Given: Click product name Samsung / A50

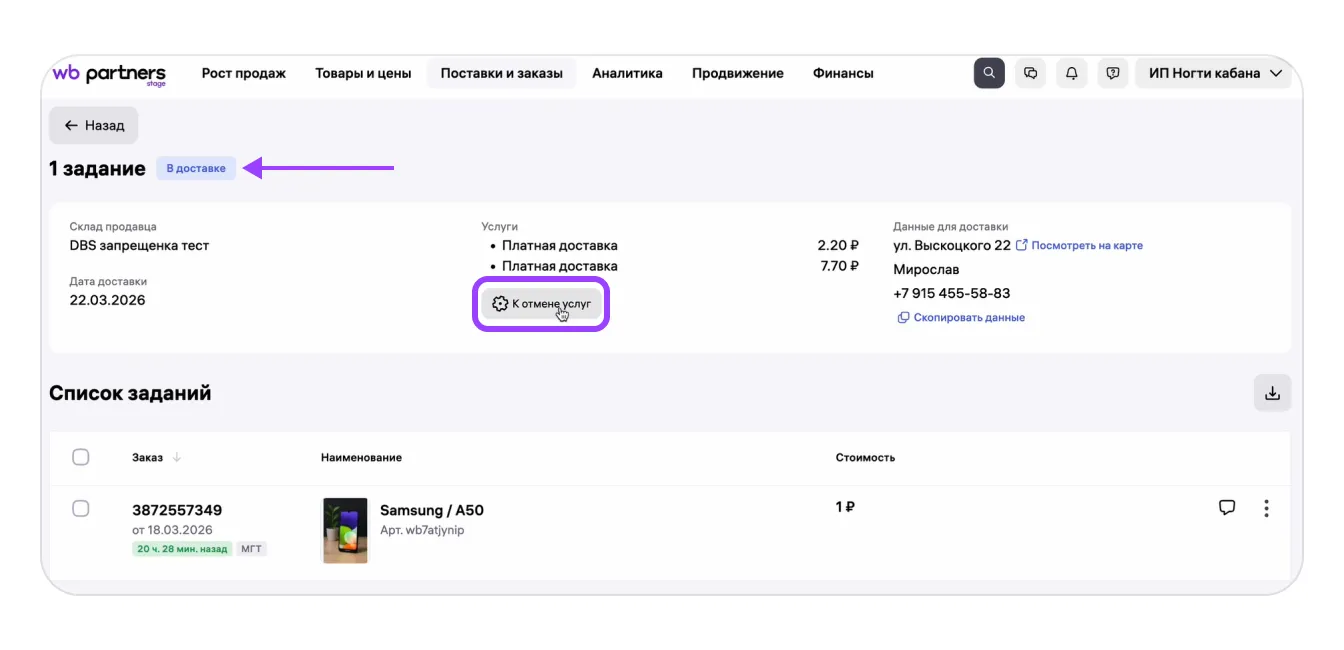Looking at the screenshot, I should click(432, 510).
